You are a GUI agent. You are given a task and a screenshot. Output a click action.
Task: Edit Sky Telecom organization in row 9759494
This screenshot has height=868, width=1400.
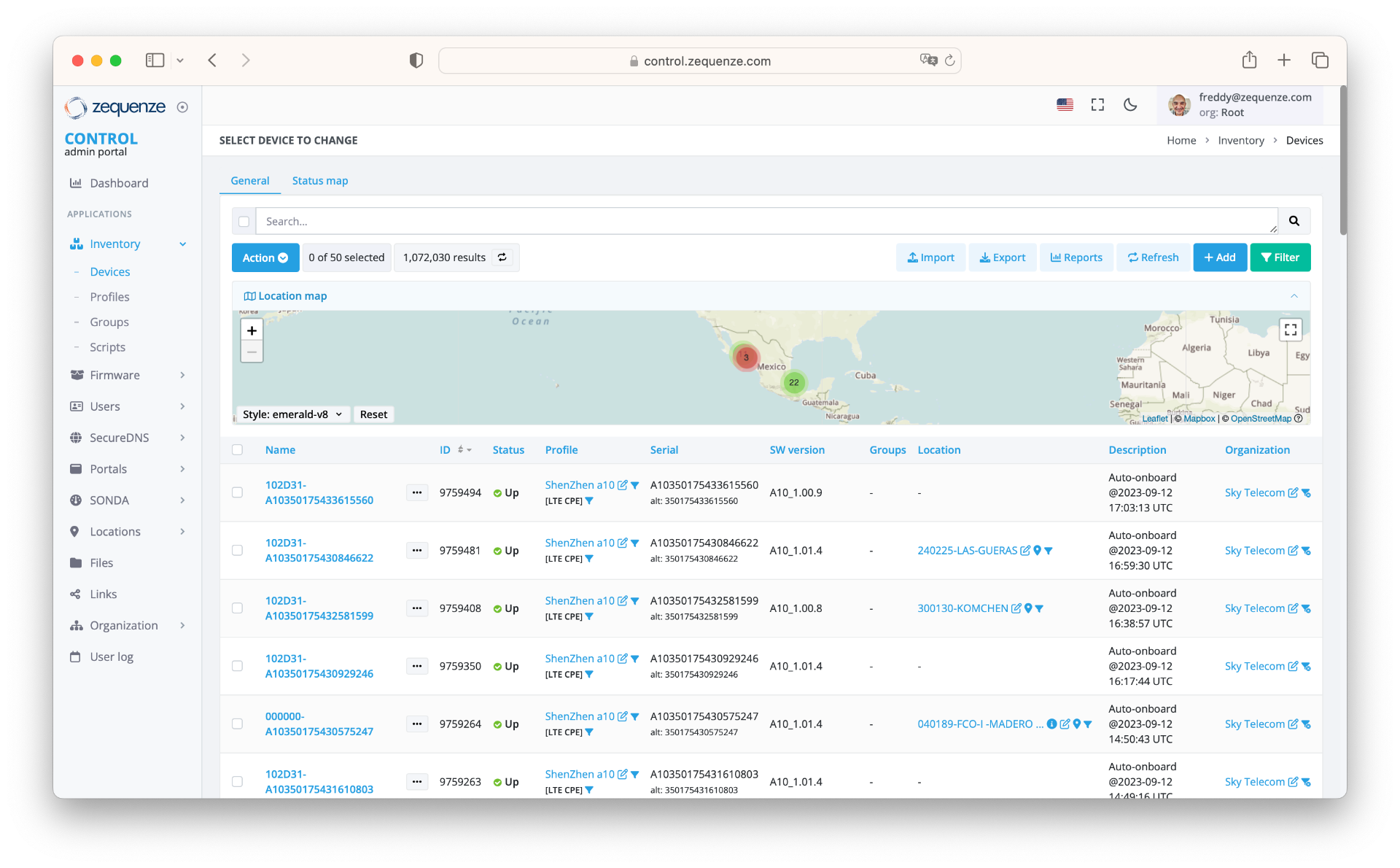coord(1293,493)
